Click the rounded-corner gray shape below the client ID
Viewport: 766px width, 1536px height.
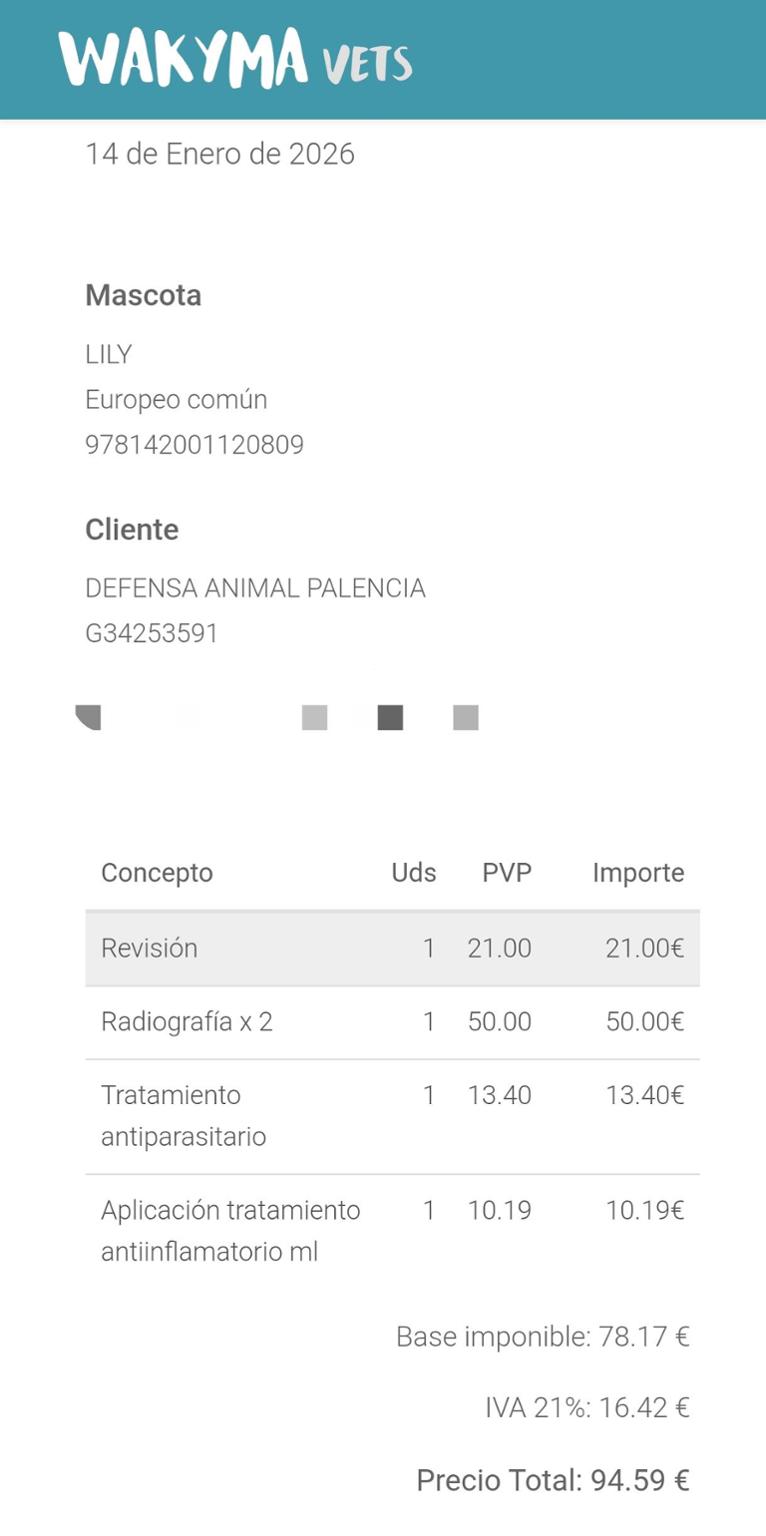click(89, 717)
